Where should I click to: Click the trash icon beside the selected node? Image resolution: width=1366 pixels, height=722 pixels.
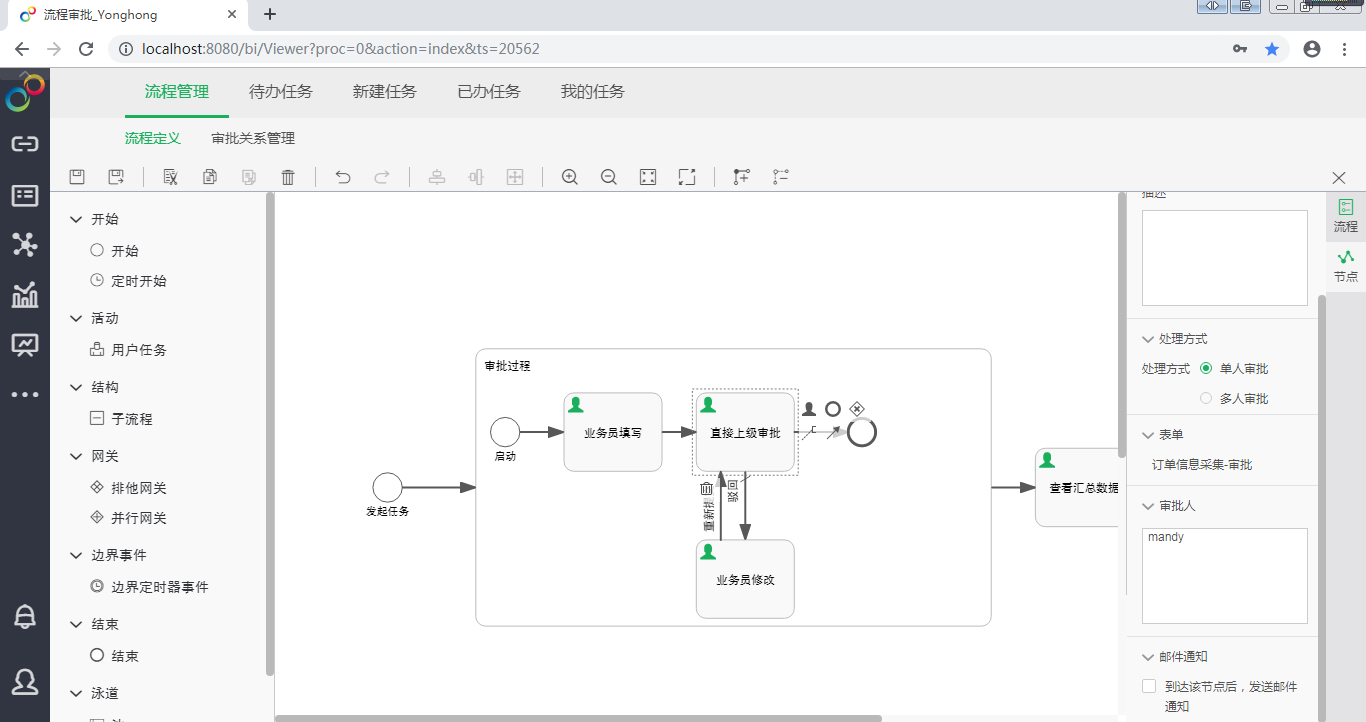706,489
